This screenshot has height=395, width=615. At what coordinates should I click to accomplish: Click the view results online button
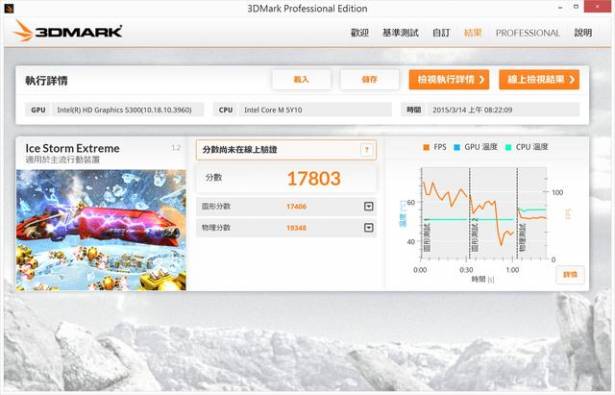(539, 80)
